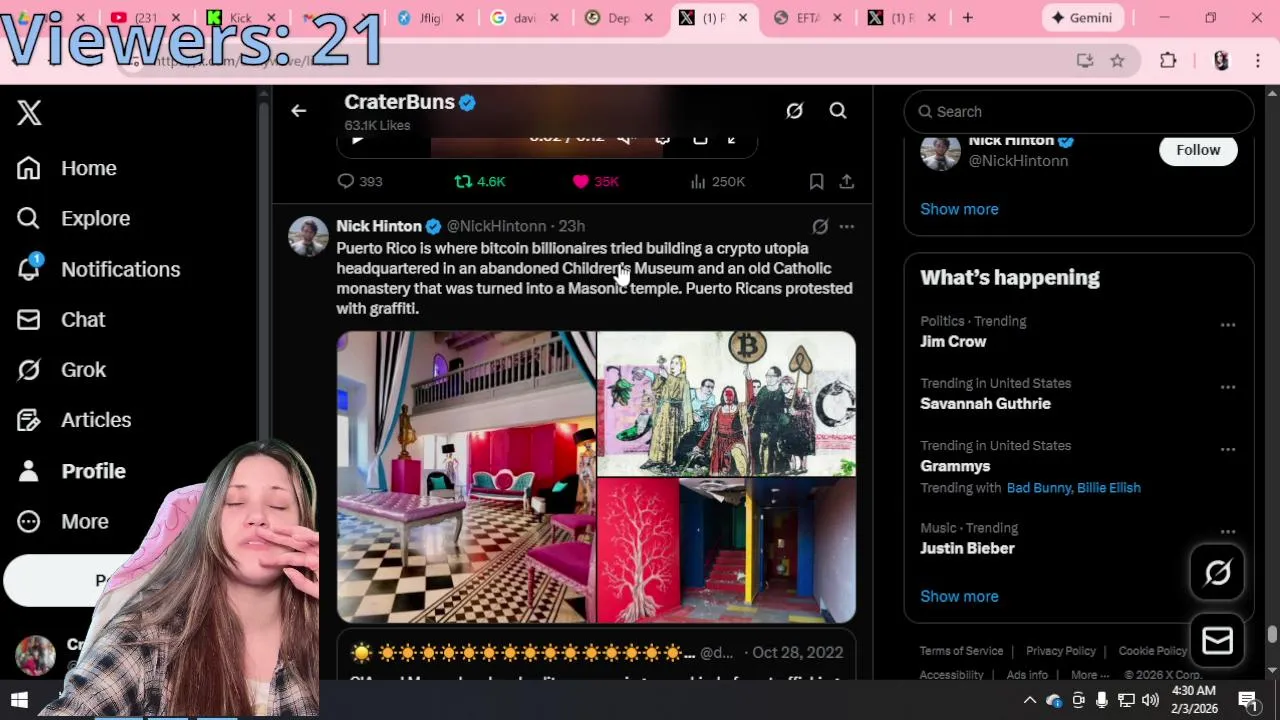The image size is (1280, 720).
Task: Click Show more under What's happening
Action: (959, 596)
